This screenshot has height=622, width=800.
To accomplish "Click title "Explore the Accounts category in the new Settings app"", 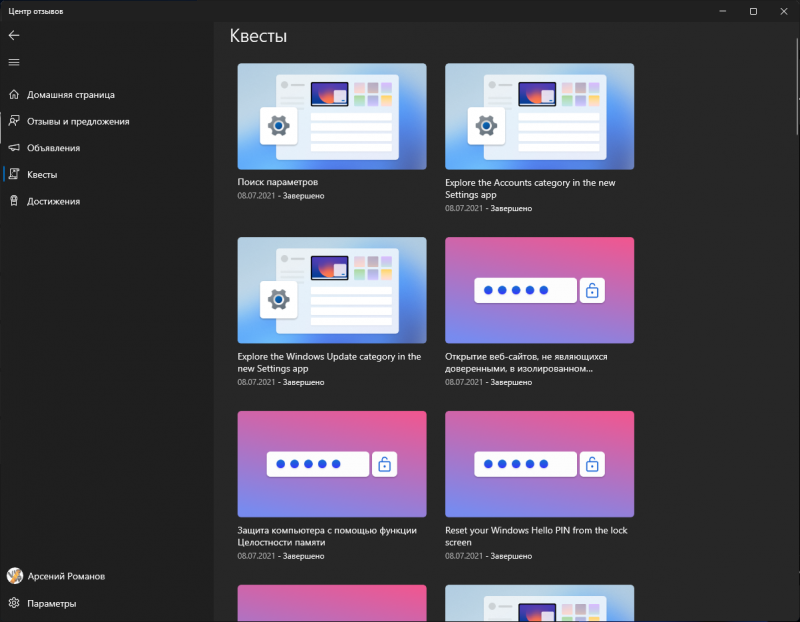I will tap(530, 188).
